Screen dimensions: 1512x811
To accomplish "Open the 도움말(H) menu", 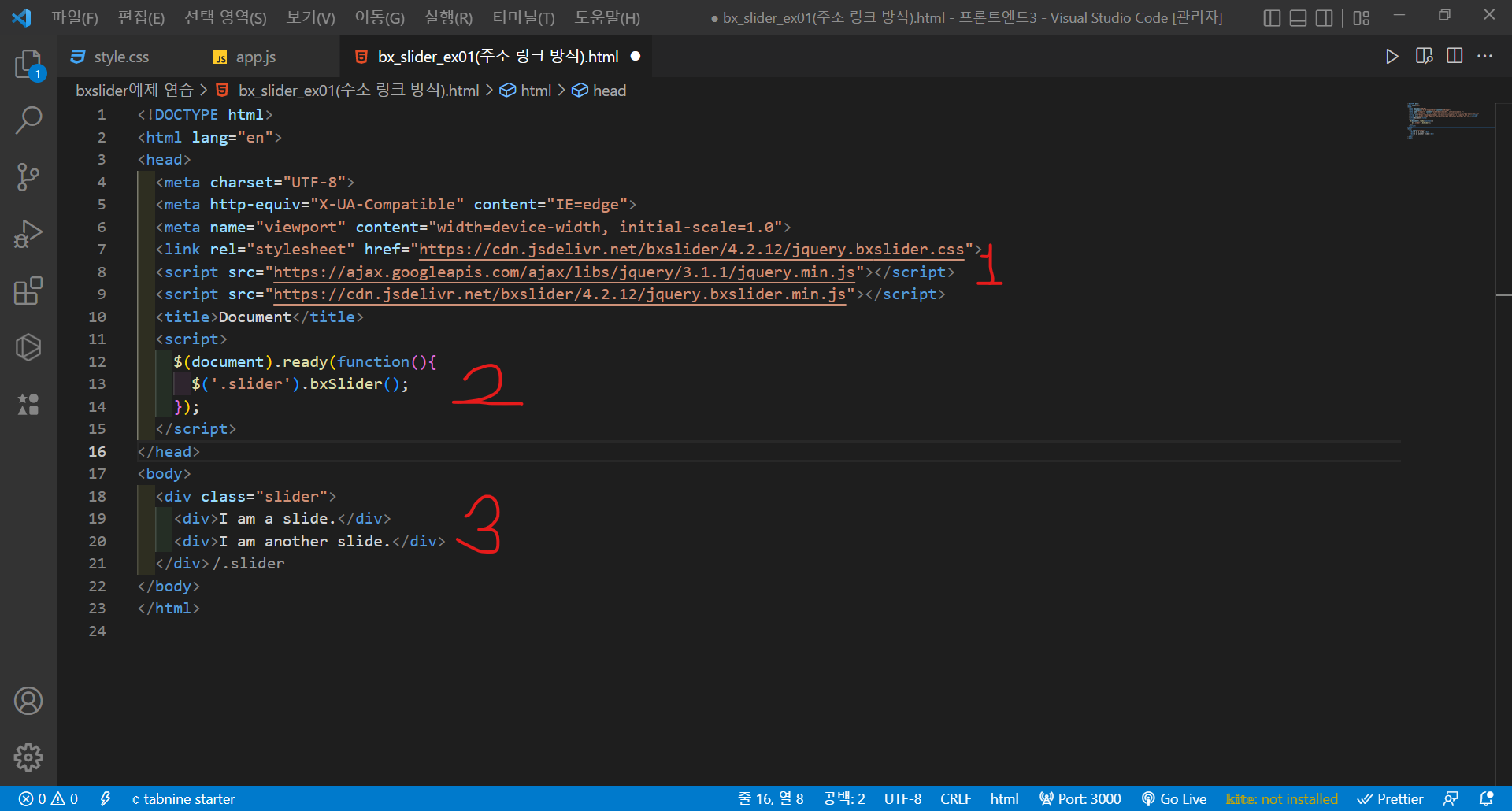I will (x=607, y=17).
